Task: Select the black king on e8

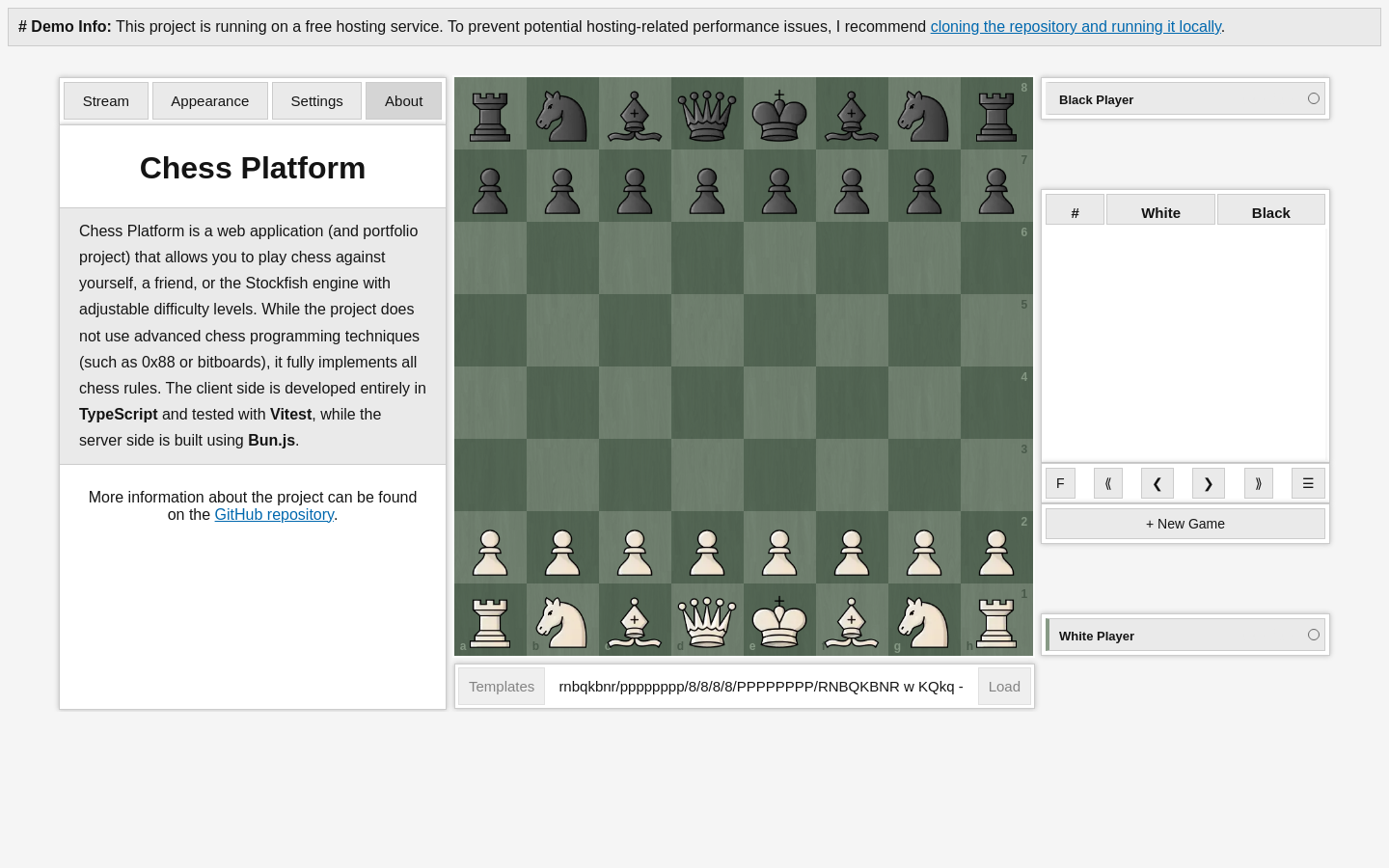Action: coord(779,114)
